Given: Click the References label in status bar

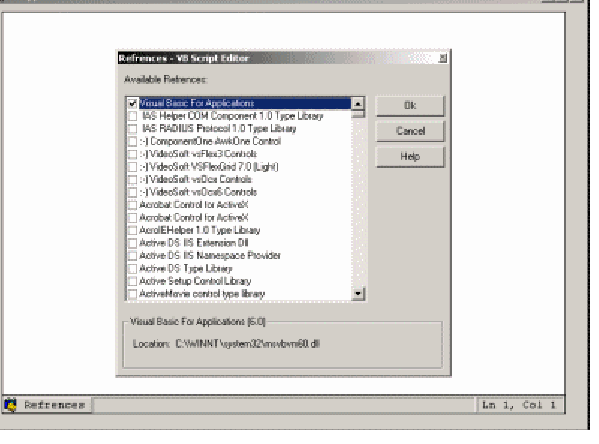Looking at the screenshot, I should (x=54, y=405).
